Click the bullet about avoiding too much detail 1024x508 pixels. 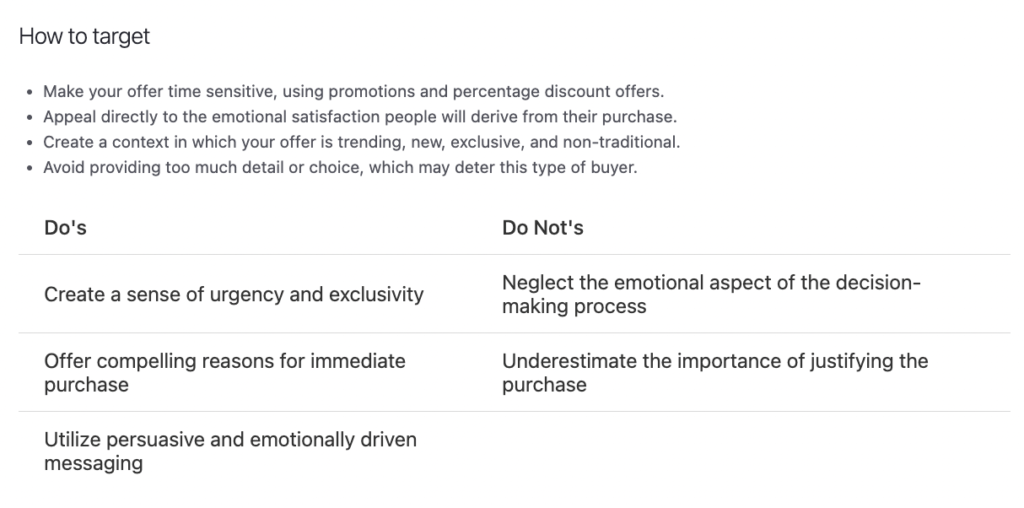(339, 167)
